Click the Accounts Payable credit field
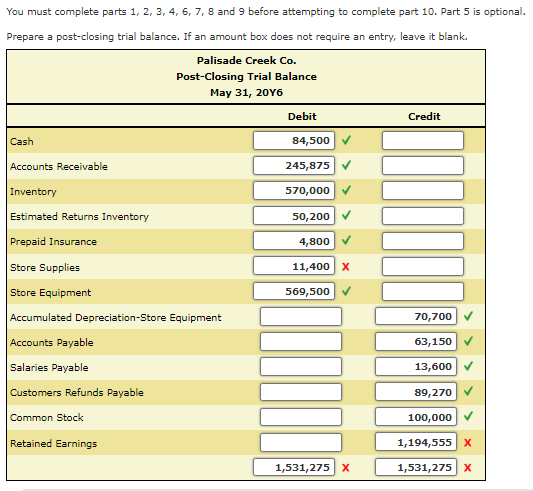The width and height of the screenshot is (533, 491). pyautogui.click(x=416, y=341)
